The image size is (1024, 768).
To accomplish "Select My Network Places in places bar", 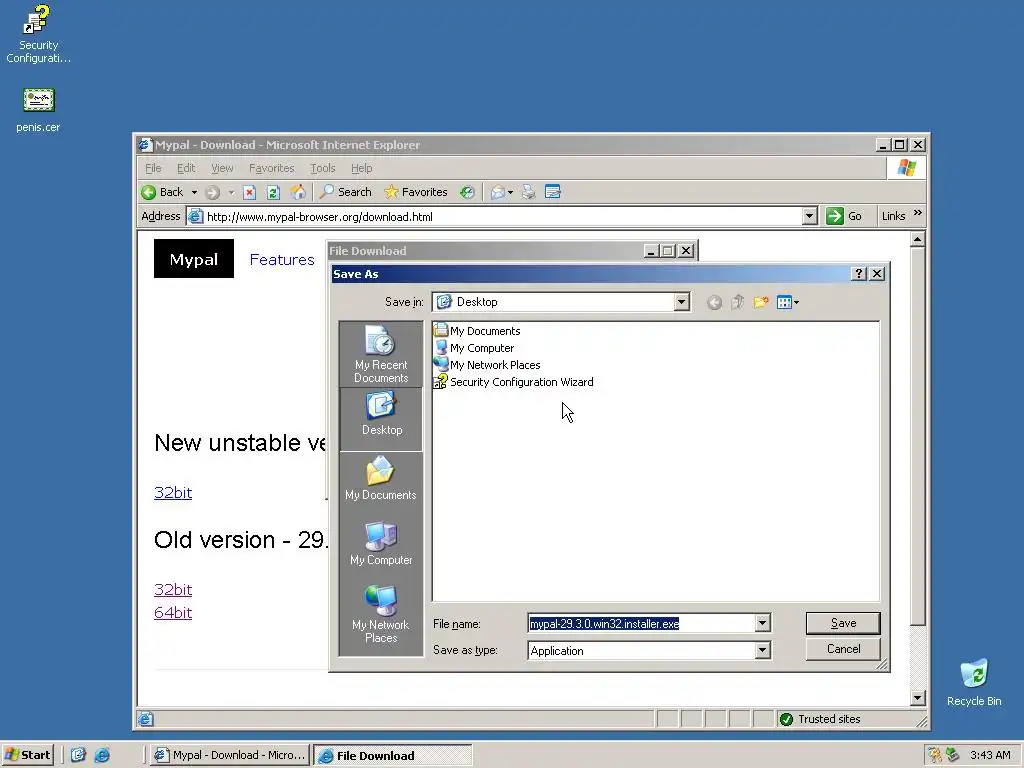I will pyautogui.click(x=381, y=614).
